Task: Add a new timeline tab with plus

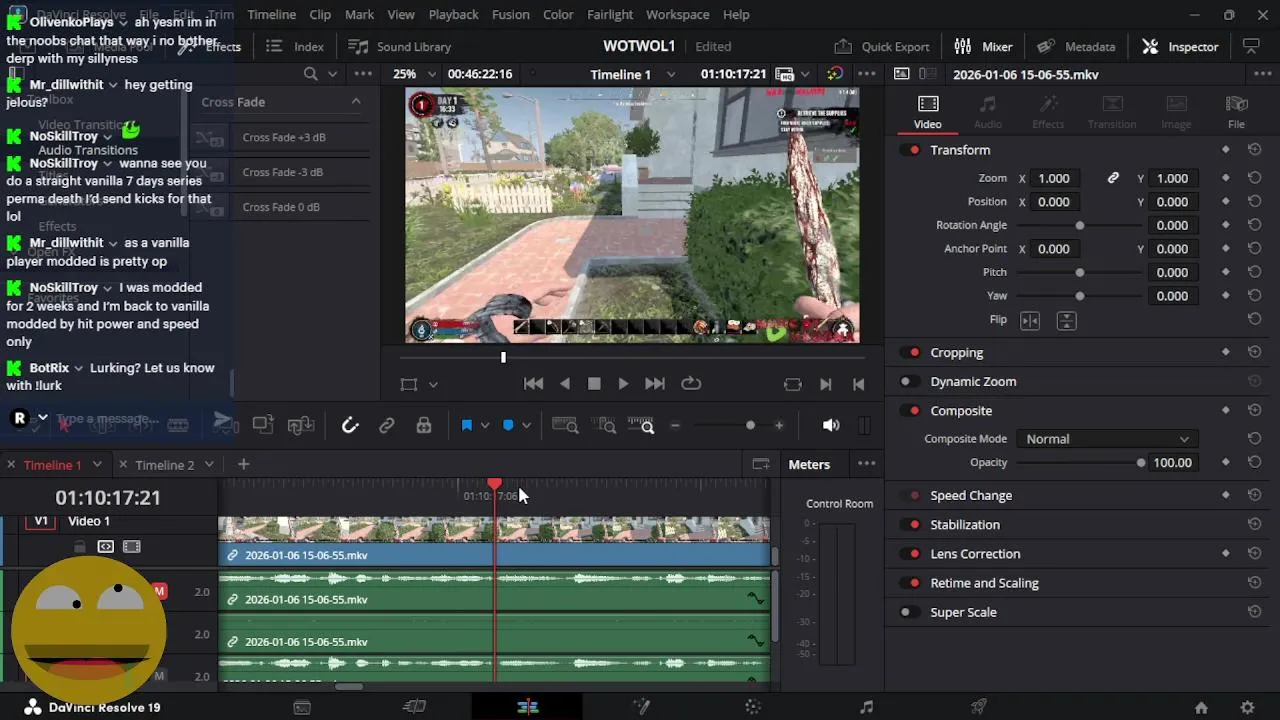Action: 243,464
